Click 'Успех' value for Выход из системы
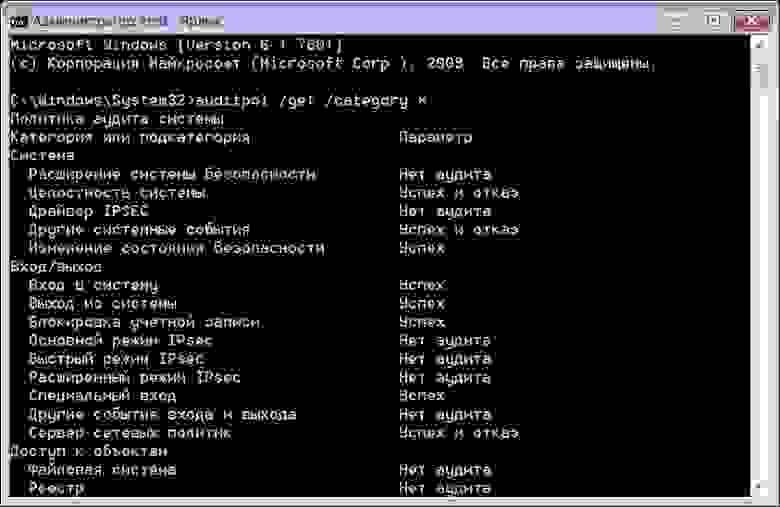 [422, 304]
